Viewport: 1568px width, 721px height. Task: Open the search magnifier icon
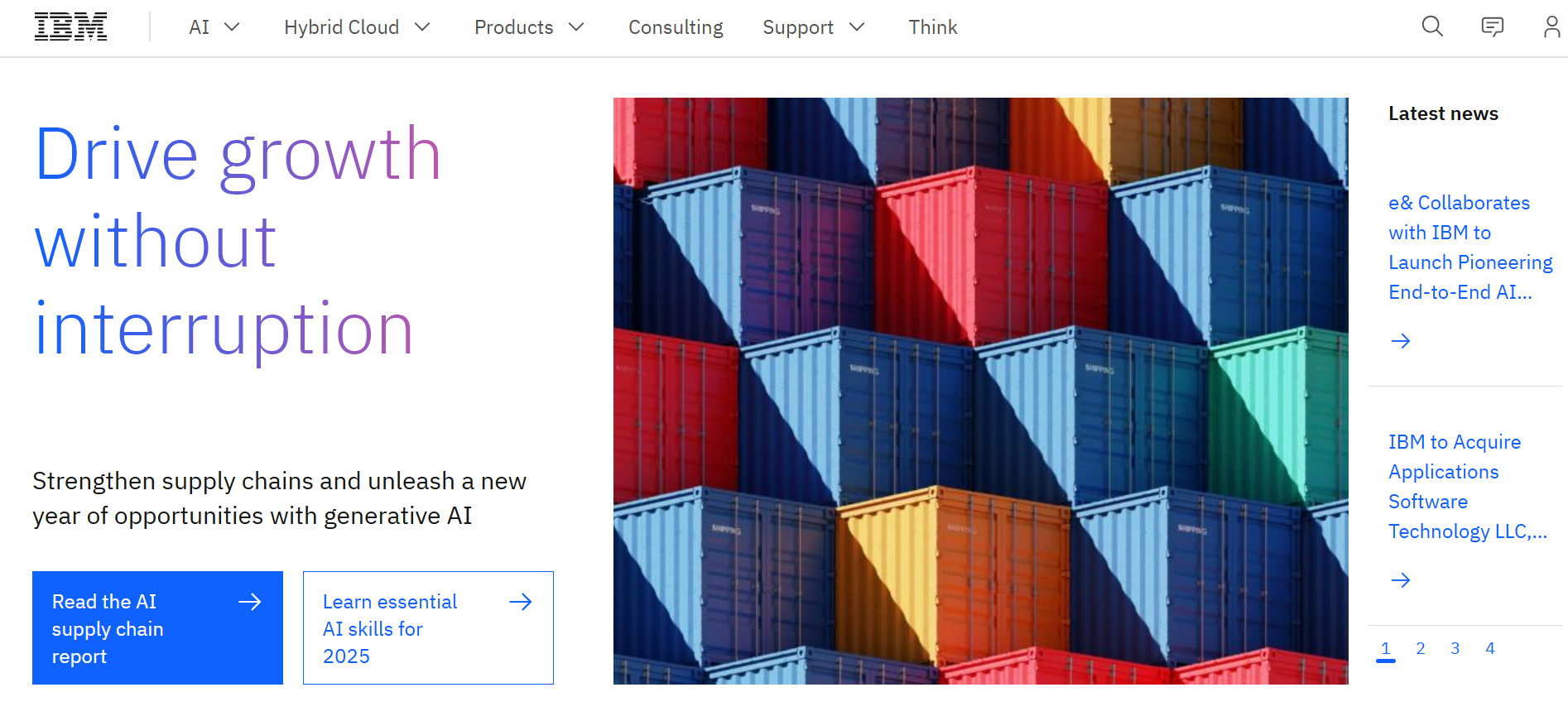1432,27
